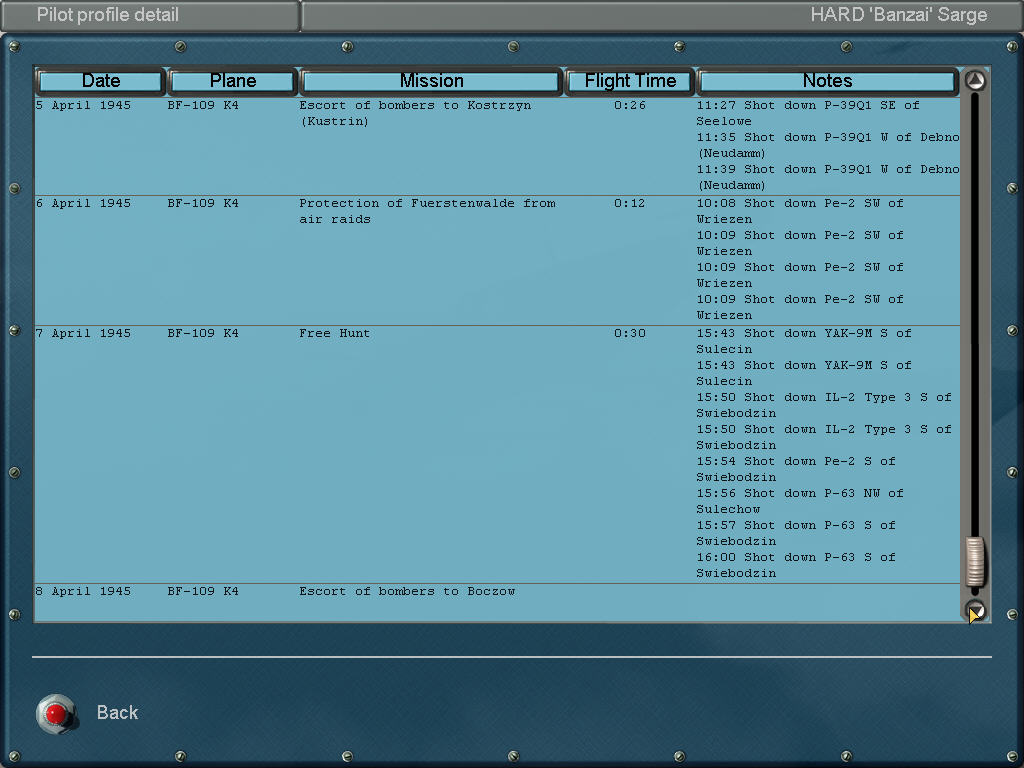This screenshot has height=768, width=1024.
Task: Click the Plane column header
Action: click(232, 81)
